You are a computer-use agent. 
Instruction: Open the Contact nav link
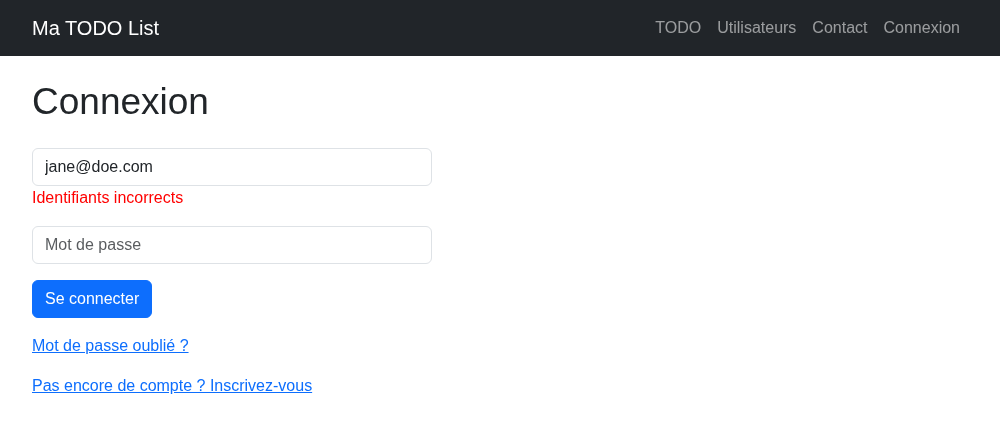839,27
